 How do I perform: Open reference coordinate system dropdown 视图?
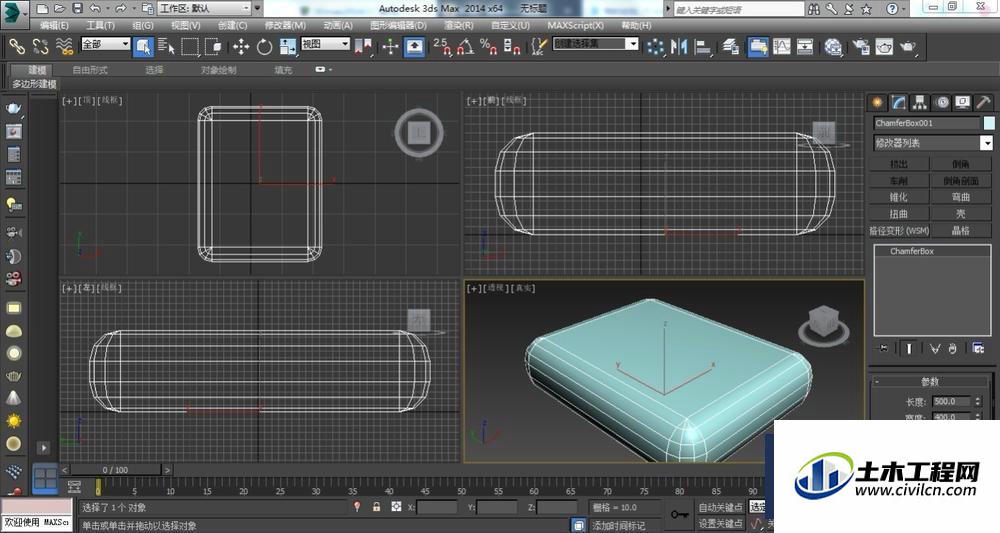(x=325, y=44)
